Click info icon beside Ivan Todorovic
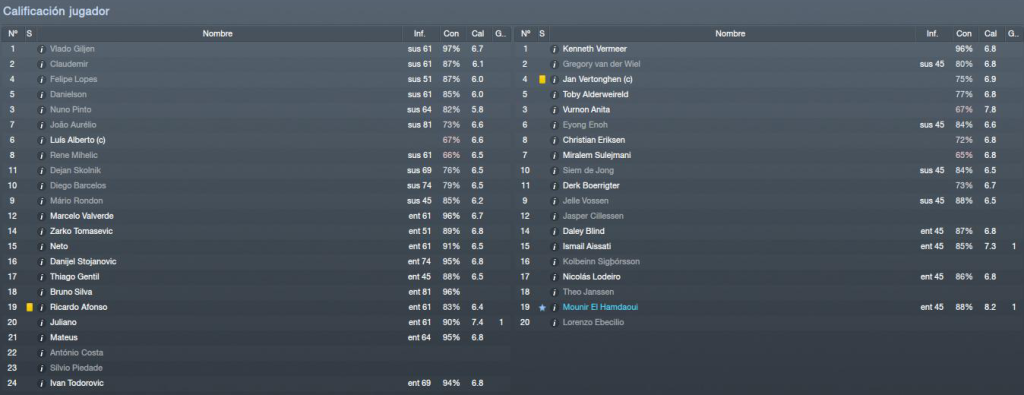The width and height of the screenshot is (1024, 395). [x=42, y=383]
